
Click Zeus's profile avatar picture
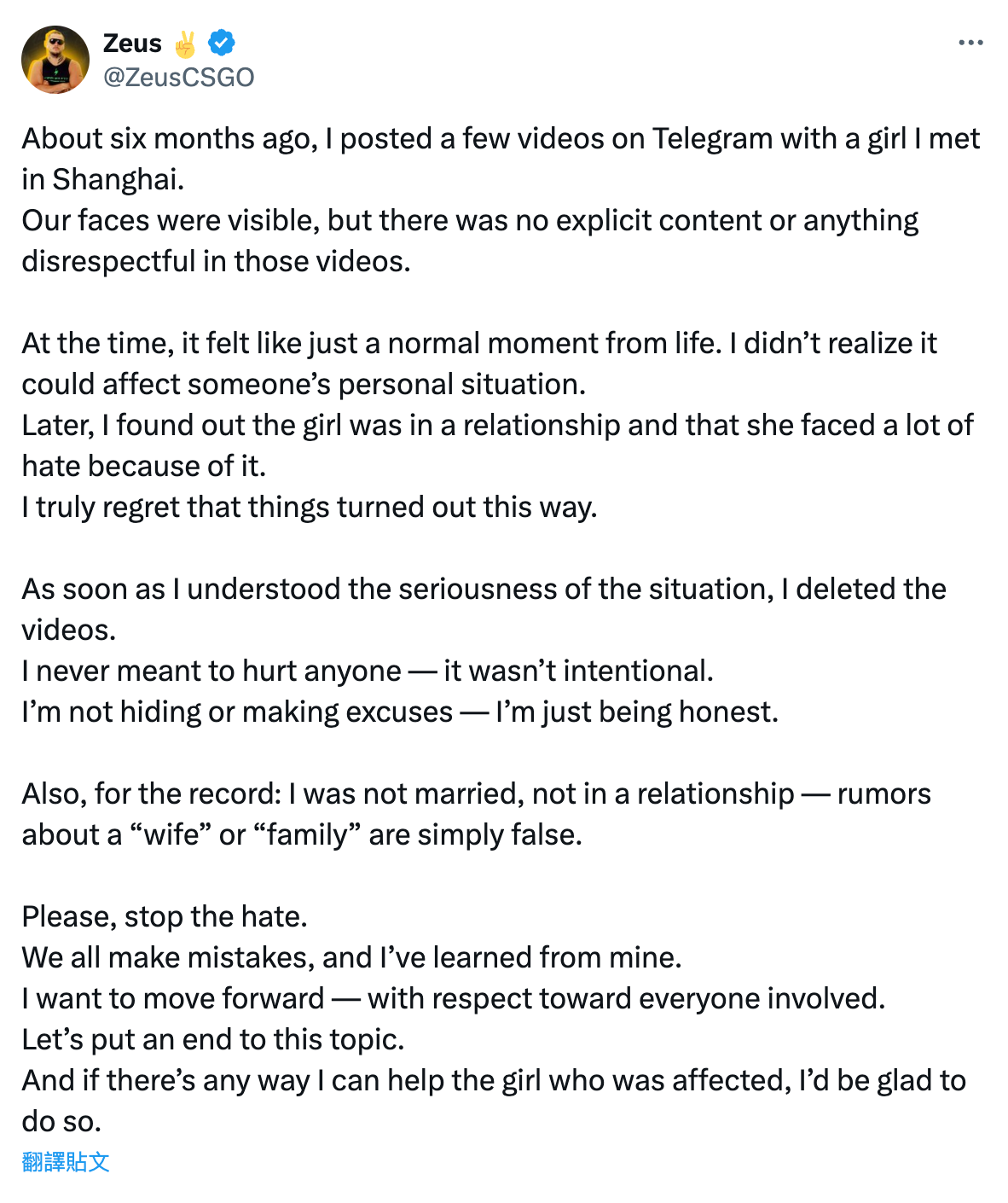click(55, 60)
